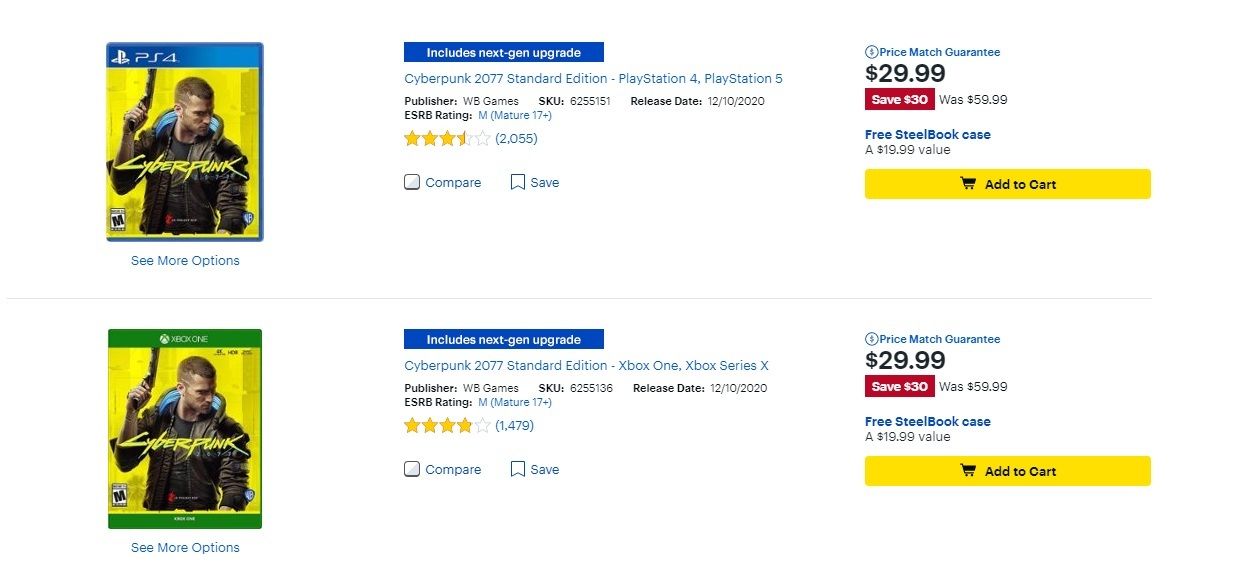
Task: Click the Price Match Guarantee icon on PS4 listing
Action: coord(871,52)
